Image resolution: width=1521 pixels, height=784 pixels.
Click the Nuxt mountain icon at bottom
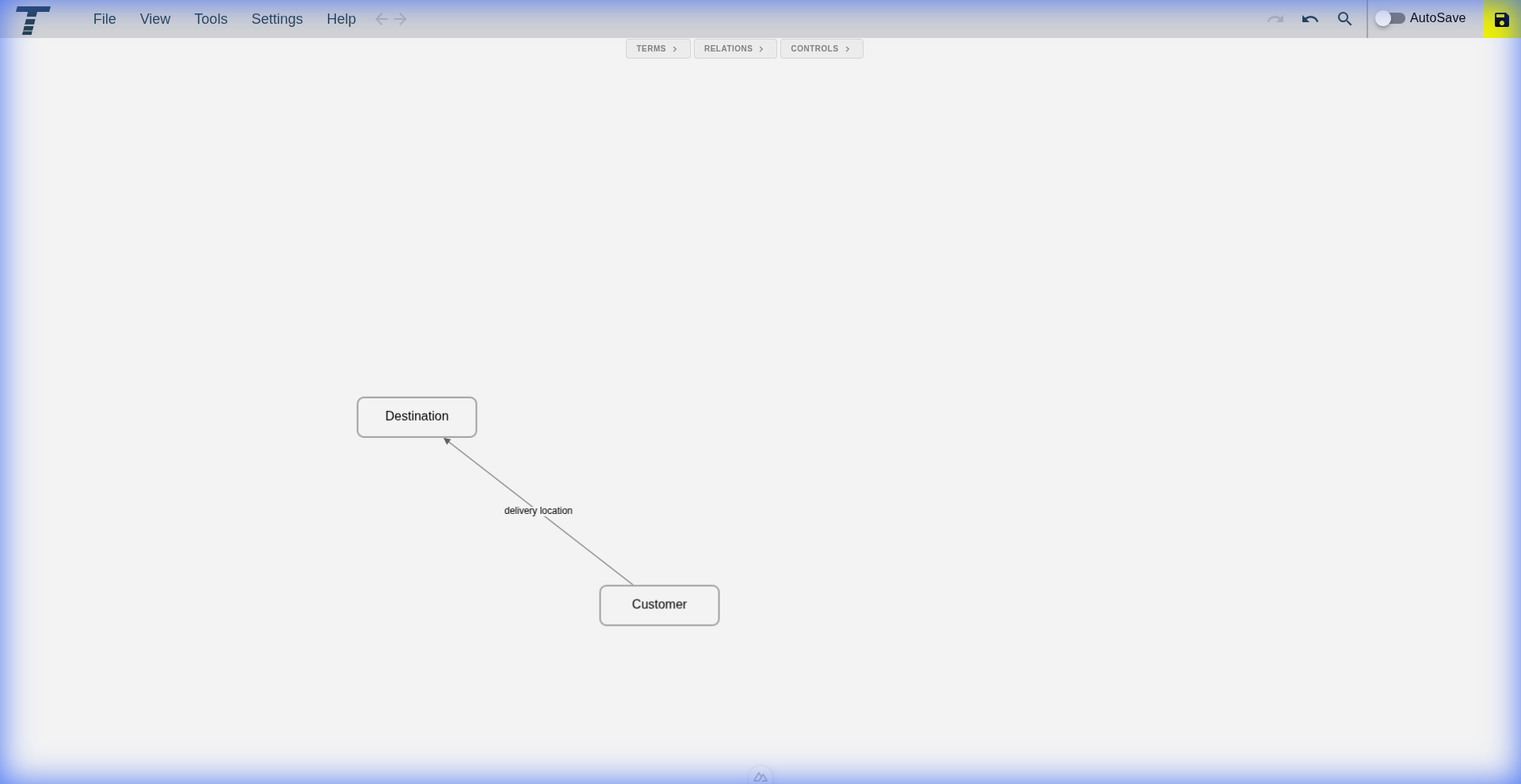(760, 777)
